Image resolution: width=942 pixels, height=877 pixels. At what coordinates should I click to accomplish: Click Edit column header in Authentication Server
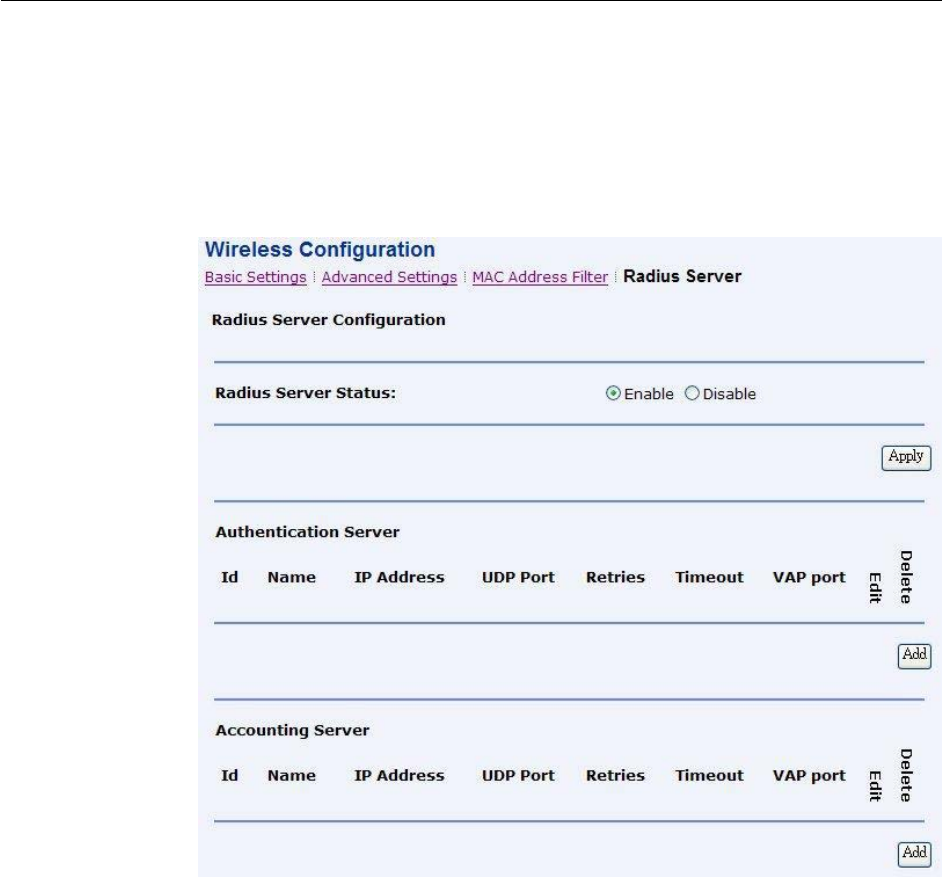coord(875,587)
